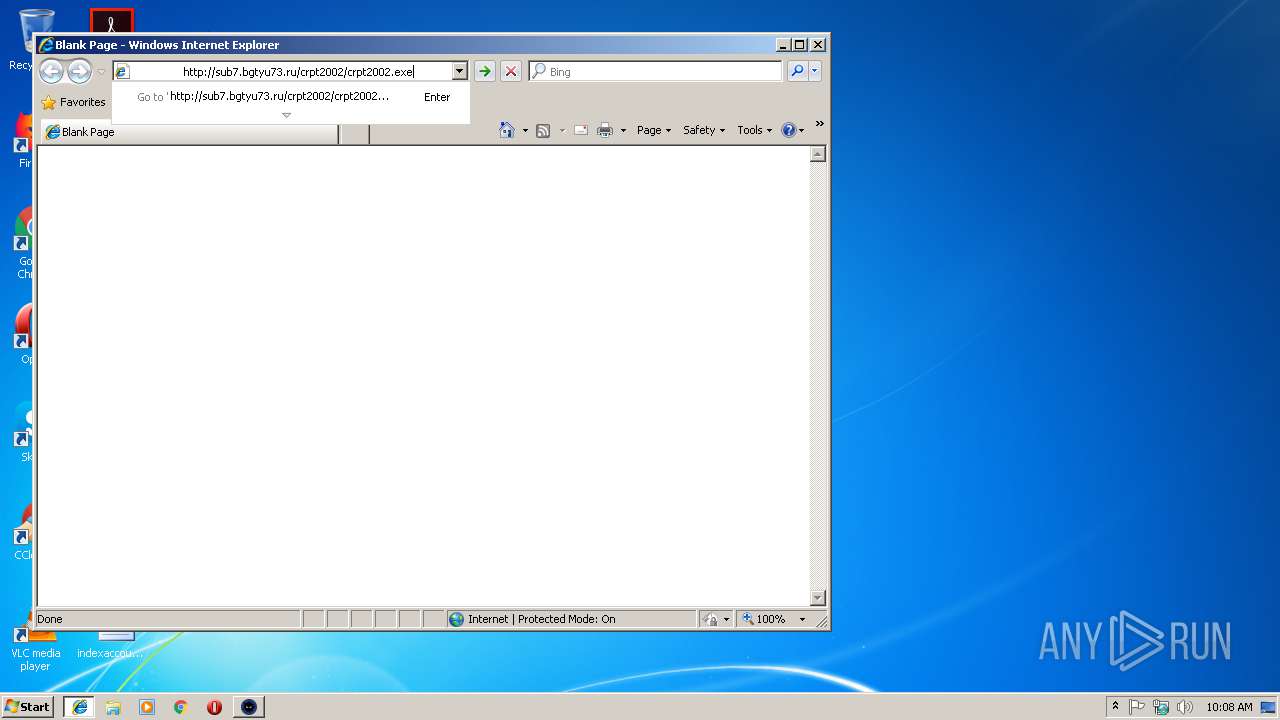
Task: Click the 10:08 AM taskbar clock
Action: pyautogui.click(x=1229, y=707)
